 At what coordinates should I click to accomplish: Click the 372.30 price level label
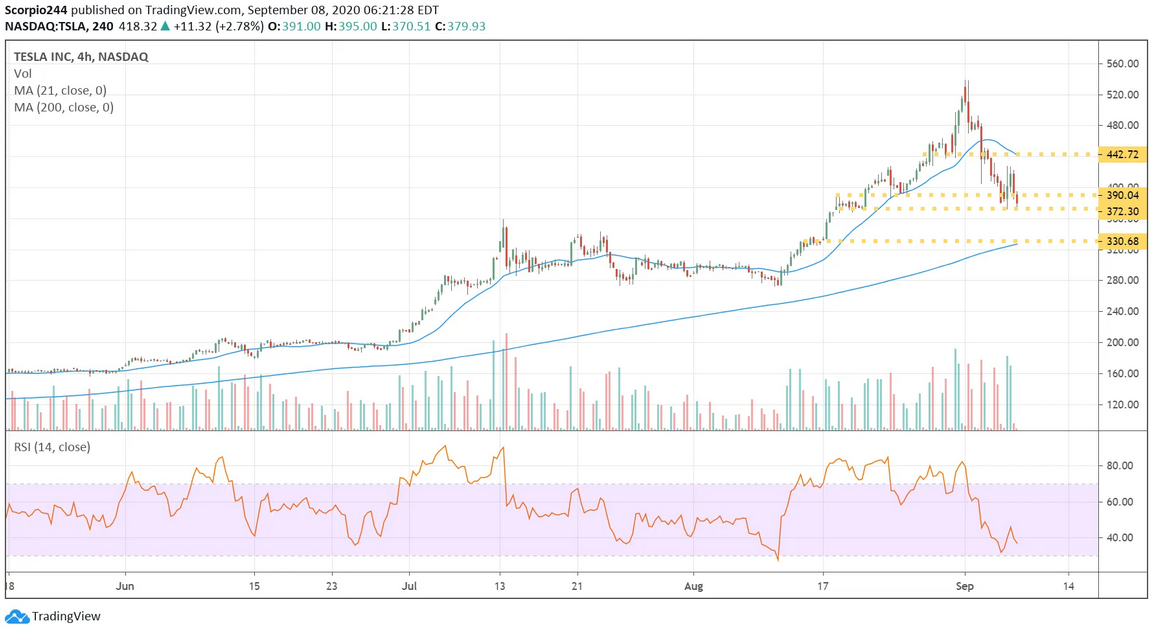(x=1122, y=211)
